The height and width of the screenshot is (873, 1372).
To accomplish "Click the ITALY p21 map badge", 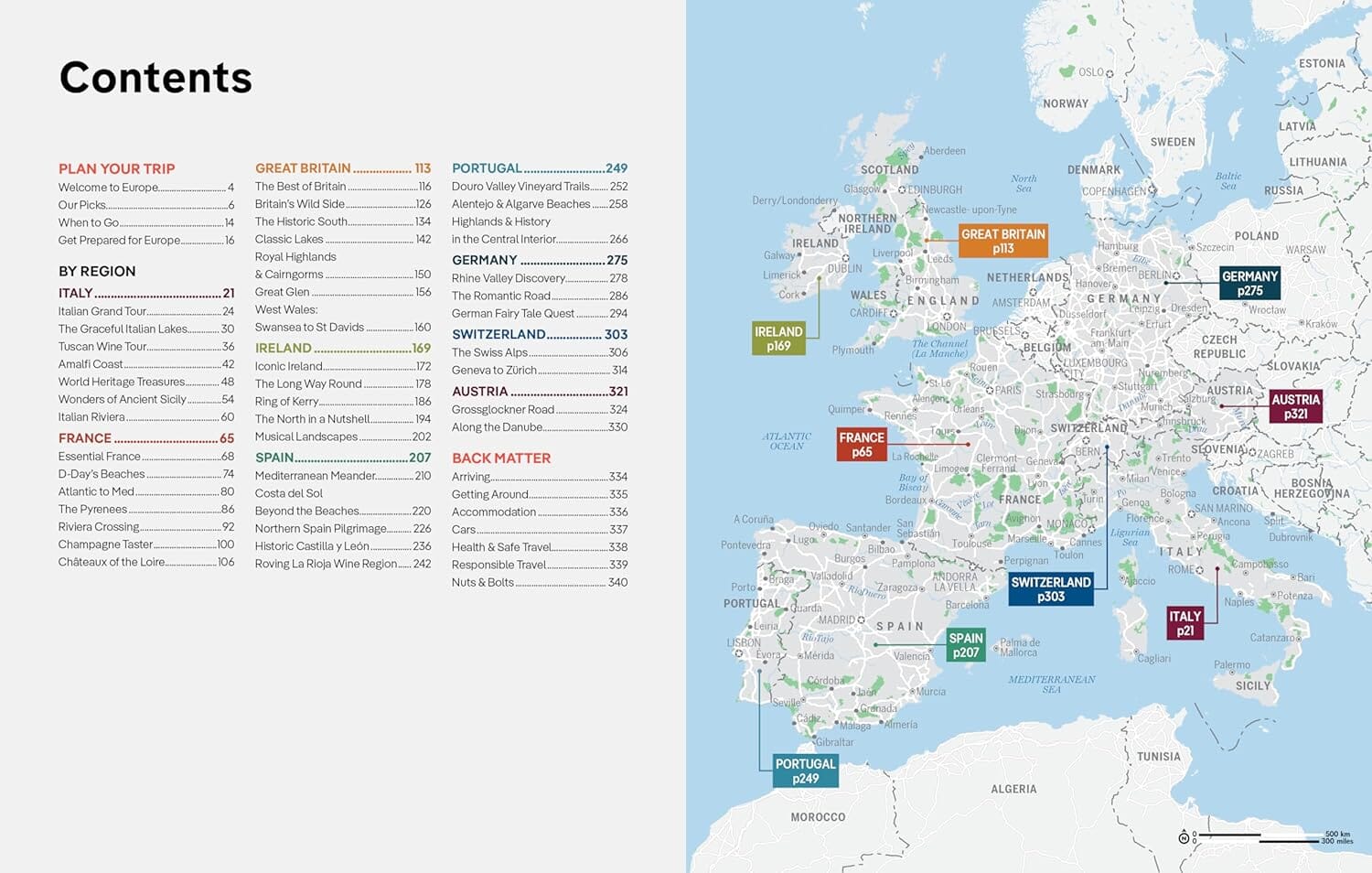I will tap(1185, 623).
